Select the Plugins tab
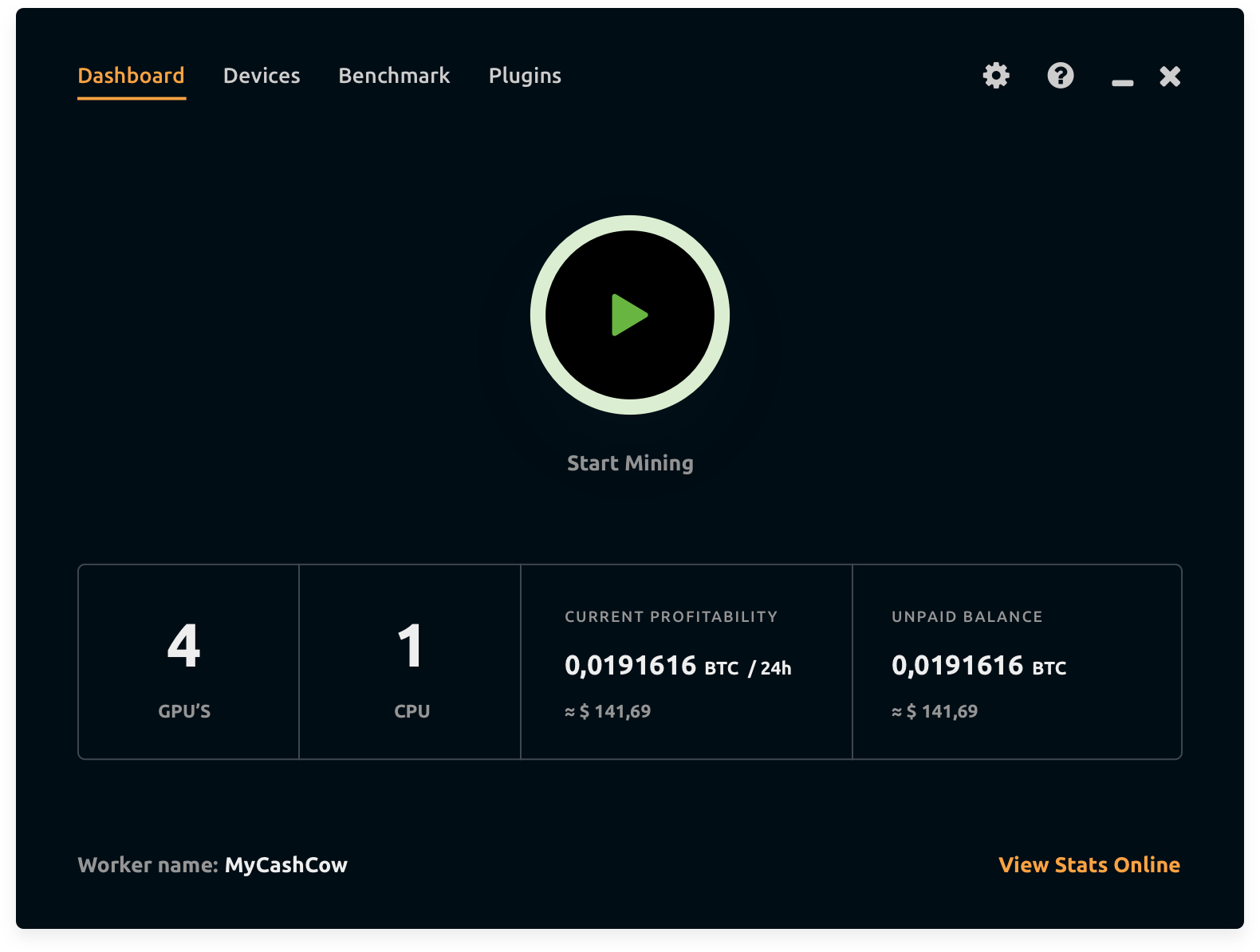Screen dimensions: 1260x952 click(525, 76)
